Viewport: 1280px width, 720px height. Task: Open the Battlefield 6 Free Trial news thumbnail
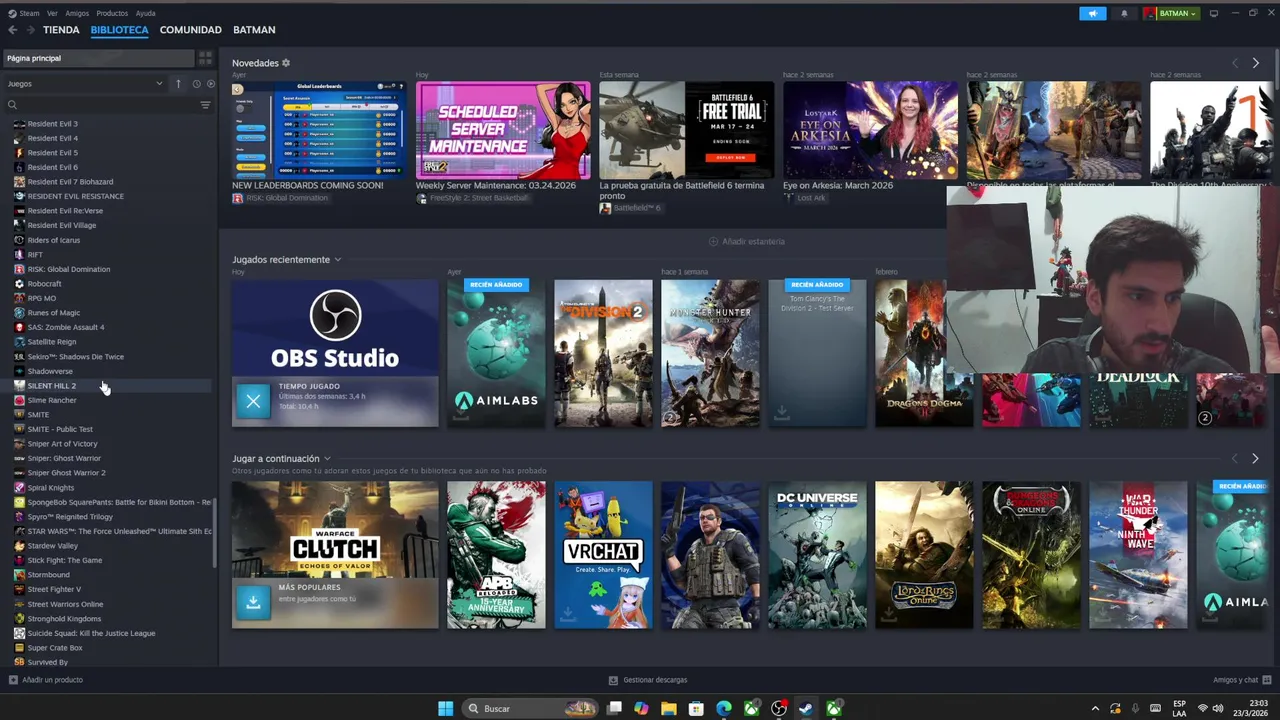(x=687, y=130)
